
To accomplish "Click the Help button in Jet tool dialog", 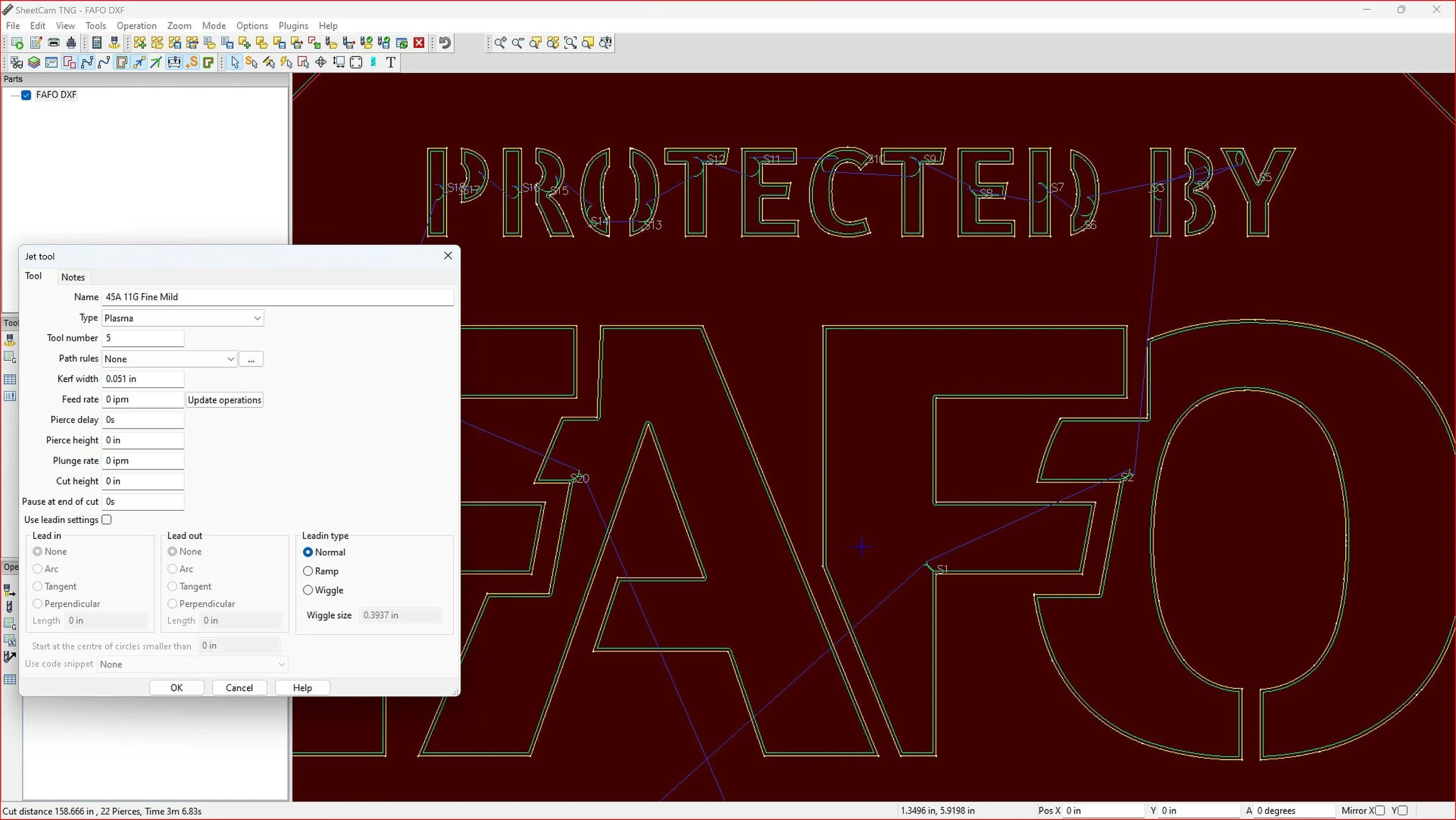I will 302,688.
